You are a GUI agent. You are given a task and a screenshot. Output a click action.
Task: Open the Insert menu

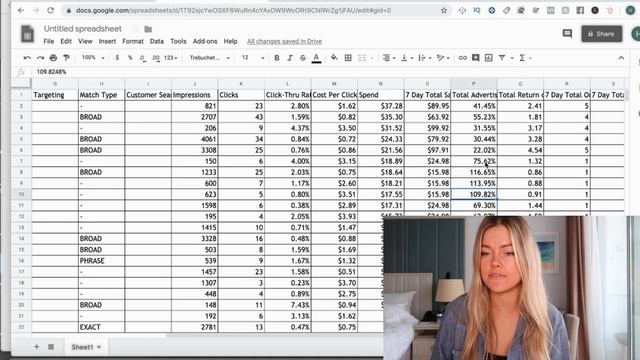coord(107,41)
